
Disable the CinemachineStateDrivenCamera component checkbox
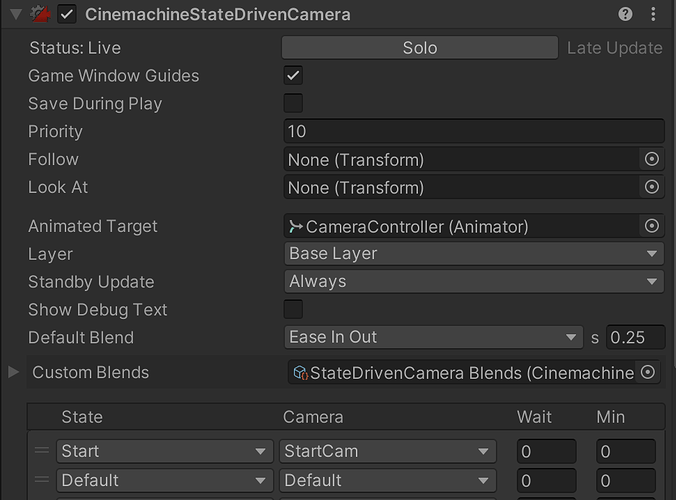[x=67, y=15]
